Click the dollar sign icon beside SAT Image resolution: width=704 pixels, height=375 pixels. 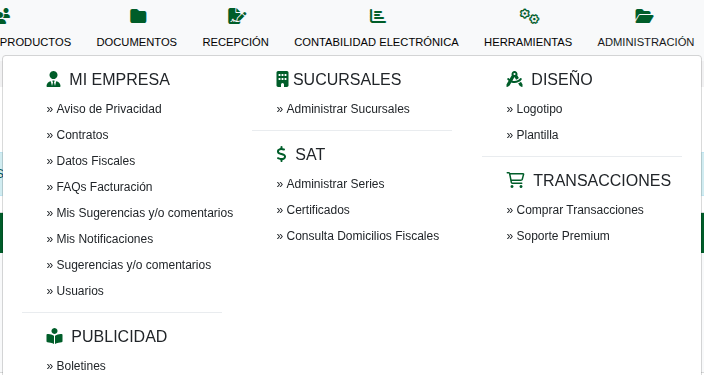[282, 154]
